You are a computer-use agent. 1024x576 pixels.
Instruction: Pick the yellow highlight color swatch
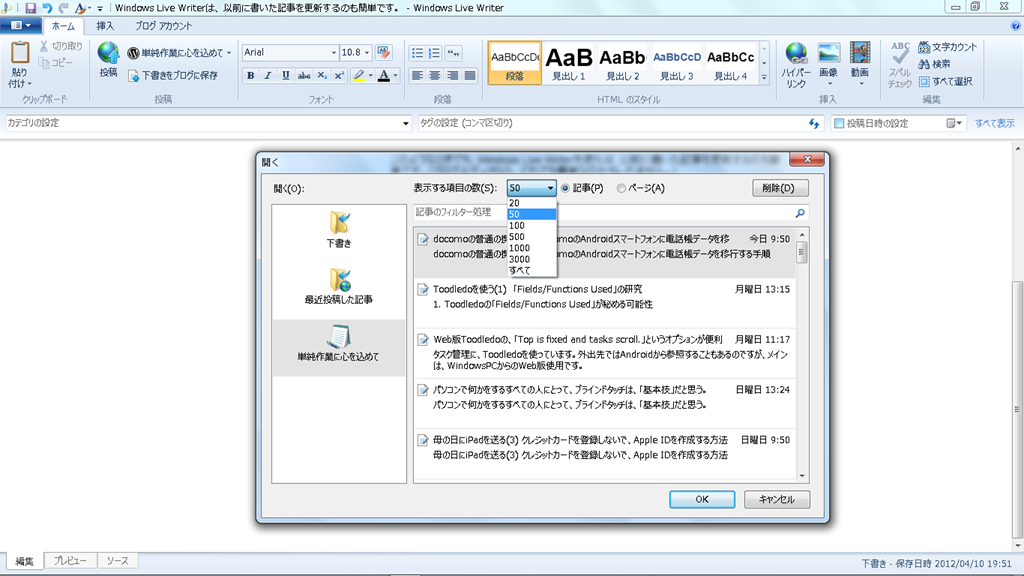click(359, 76)
